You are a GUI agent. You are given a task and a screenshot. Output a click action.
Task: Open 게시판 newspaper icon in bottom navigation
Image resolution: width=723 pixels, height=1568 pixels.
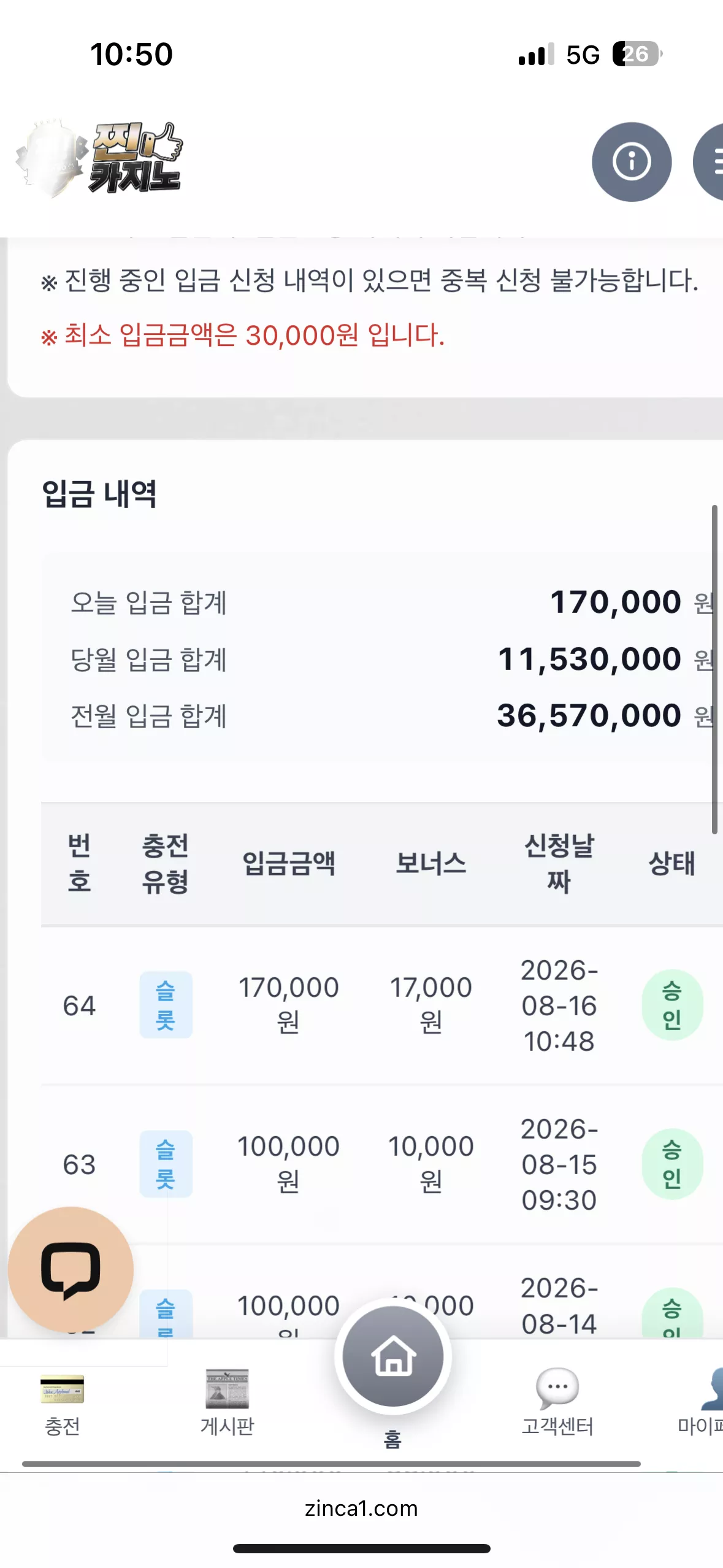coord(227,1389)
